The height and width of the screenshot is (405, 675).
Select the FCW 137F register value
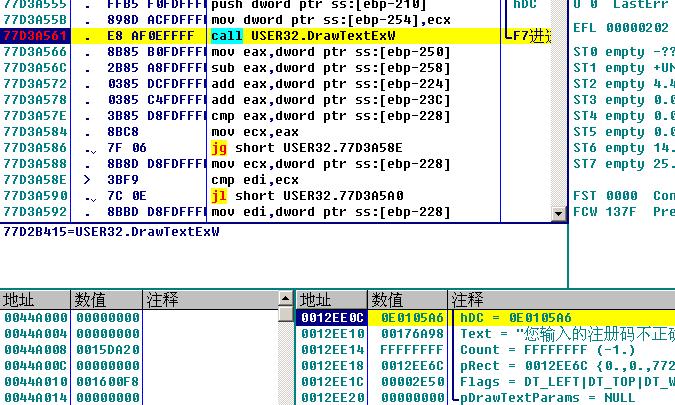click(622, 212)
